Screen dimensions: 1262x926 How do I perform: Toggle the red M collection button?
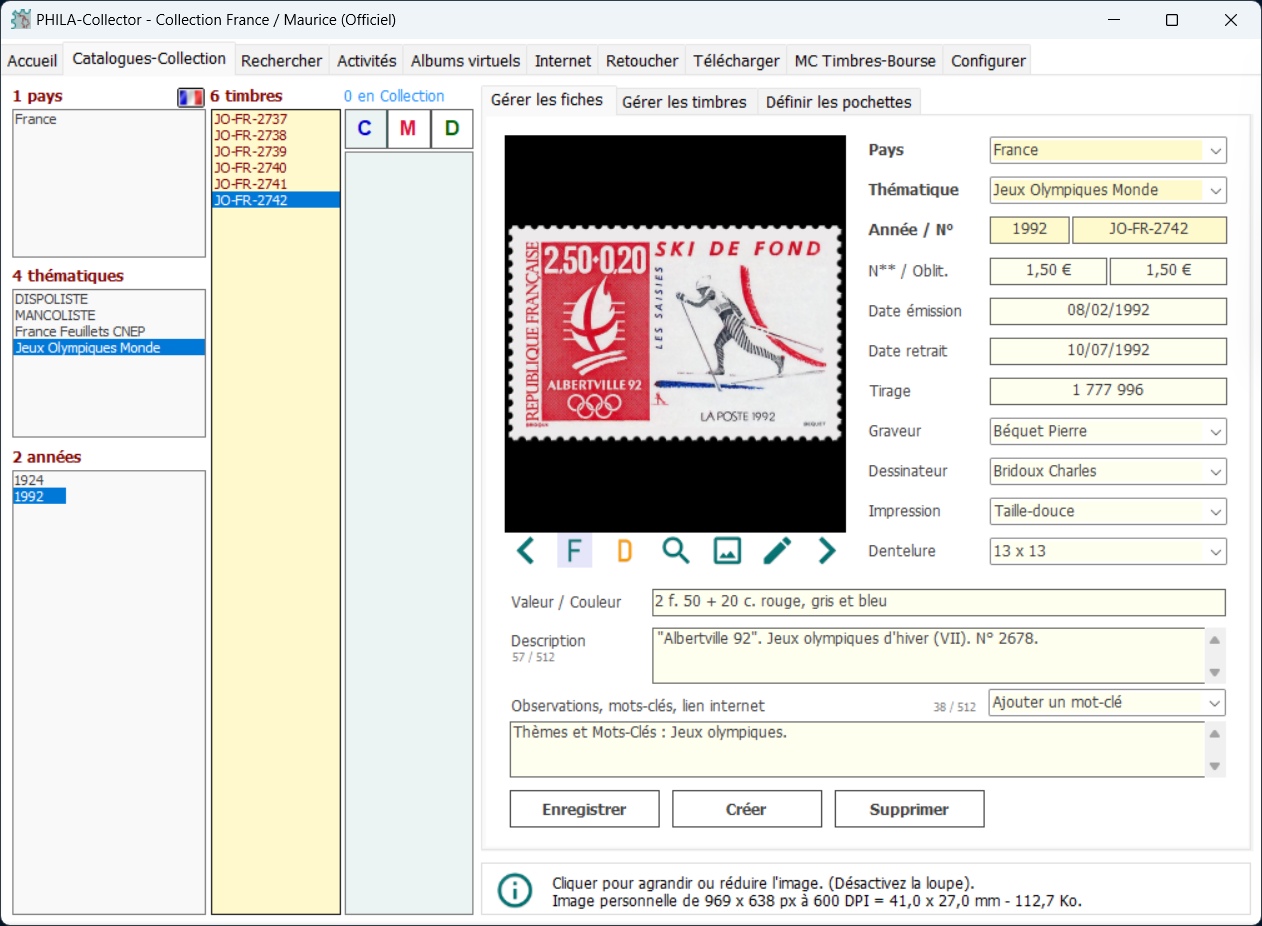(x=408, y=129)
